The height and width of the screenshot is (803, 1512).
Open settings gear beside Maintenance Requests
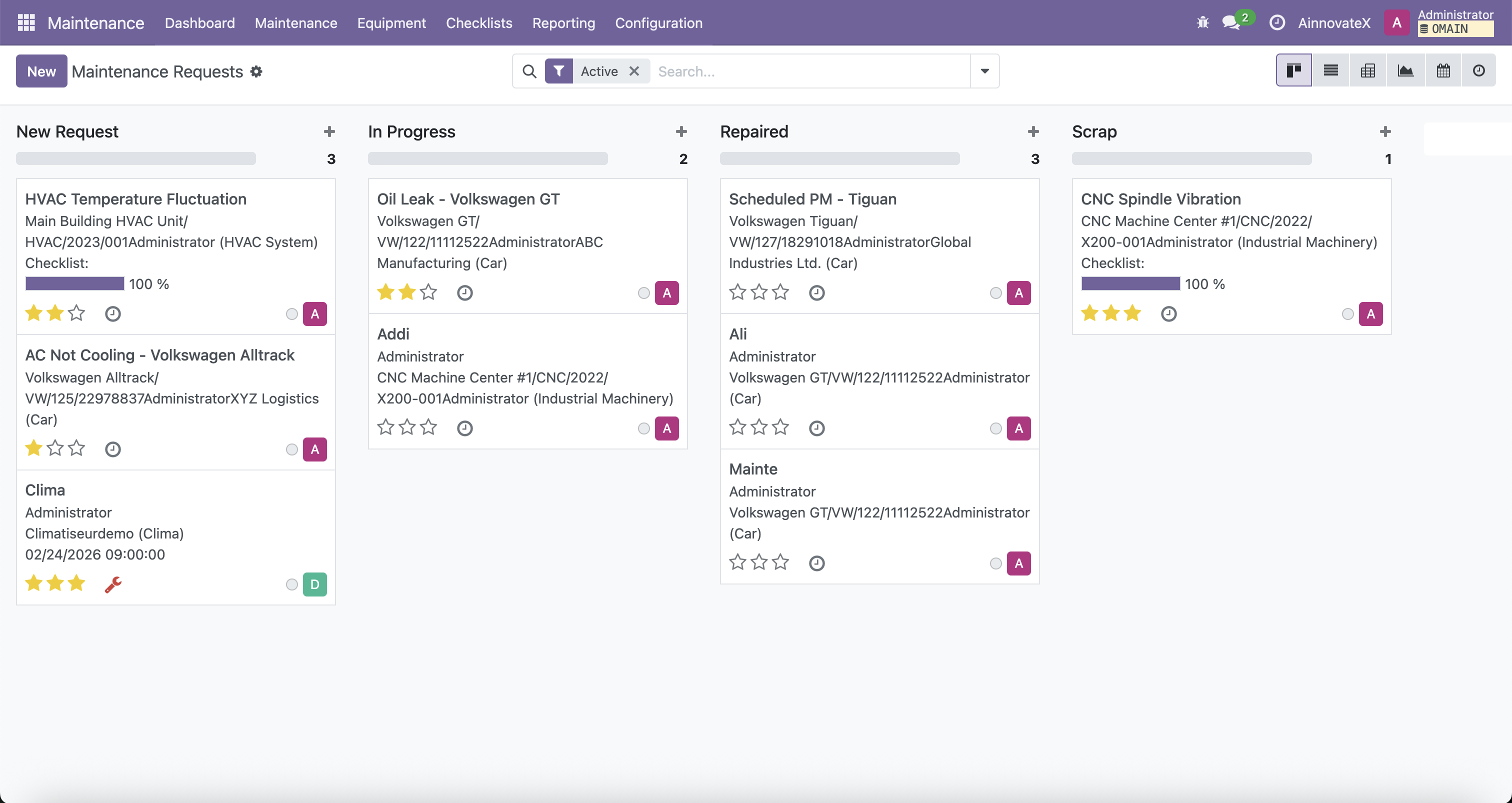(256, 71)
